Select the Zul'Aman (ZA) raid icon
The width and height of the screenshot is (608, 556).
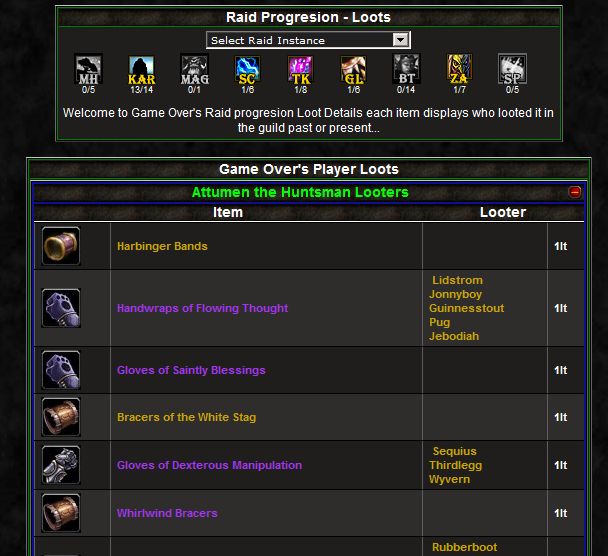(459, 70)
